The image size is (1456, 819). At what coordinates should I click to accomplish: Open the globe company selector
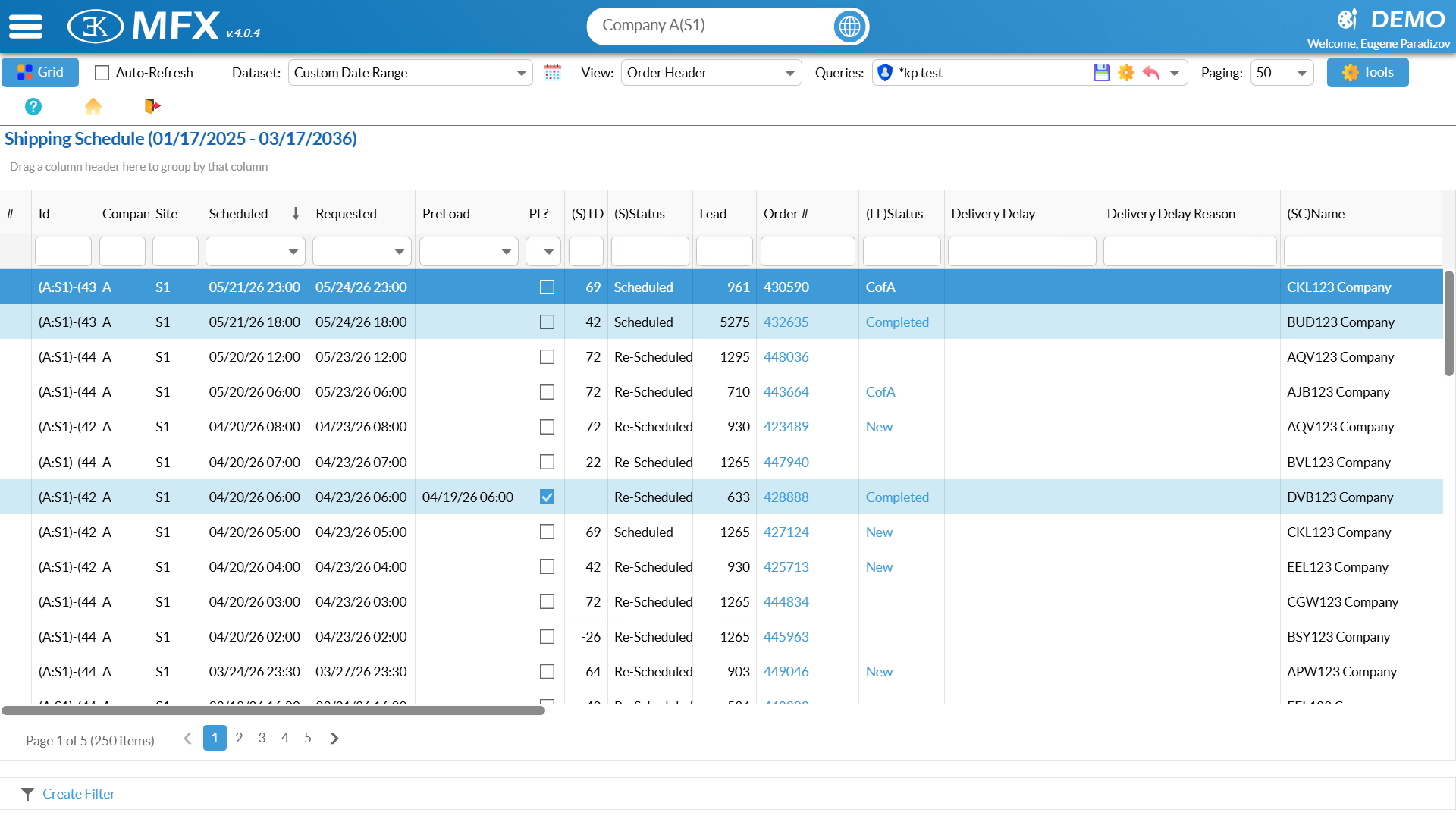(x=849, y=27)
